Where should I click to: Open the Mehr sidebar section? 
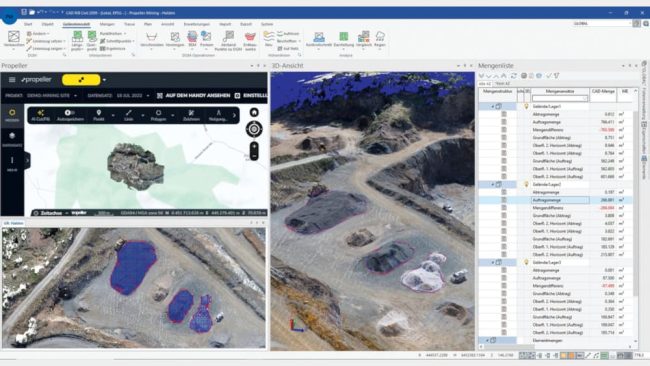click(12, 164)
